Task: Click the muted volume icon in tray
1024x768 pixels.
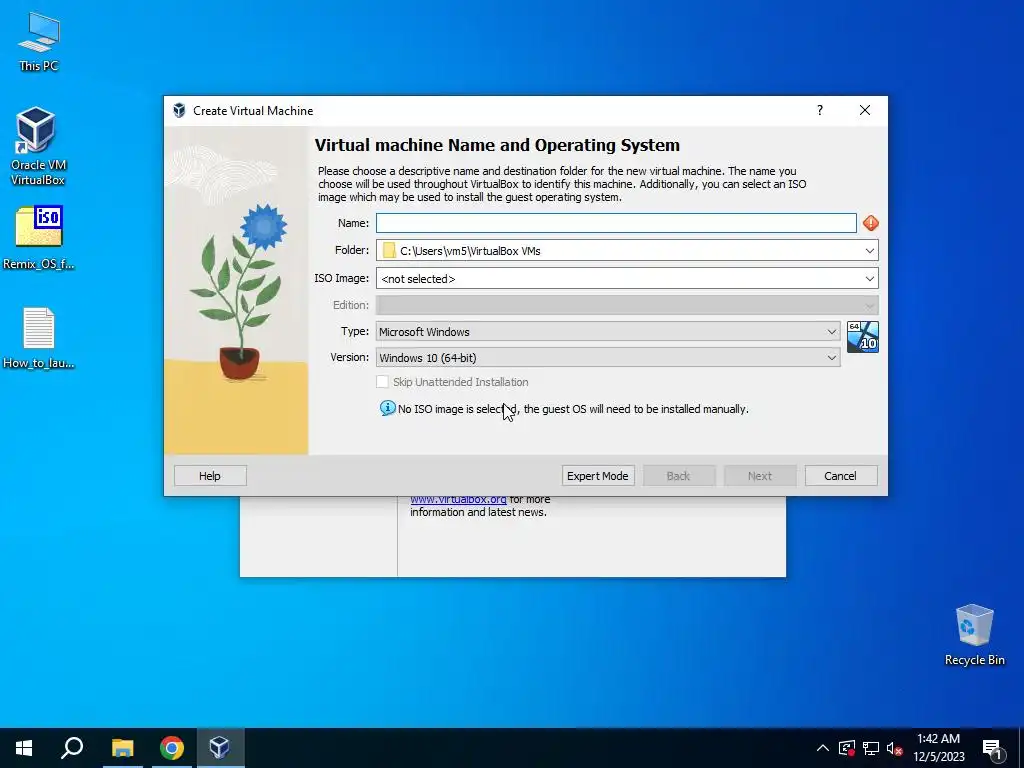Action: 894,748
